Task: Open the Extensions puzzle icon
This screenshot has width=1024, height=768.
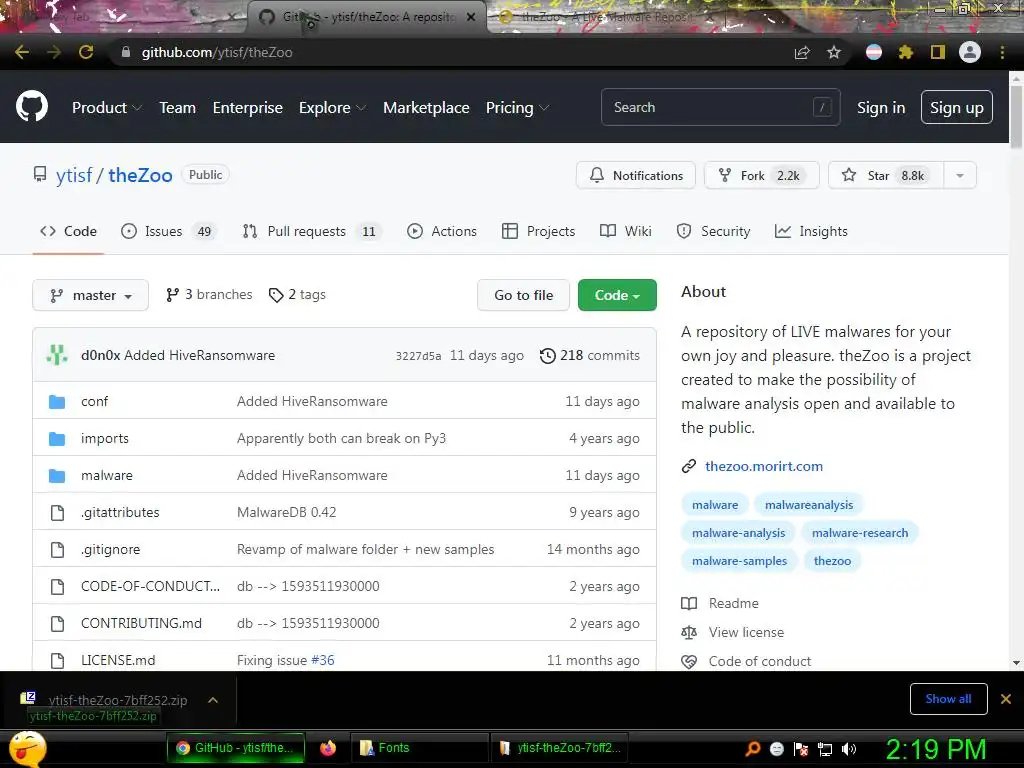Action: click(905, 52)
